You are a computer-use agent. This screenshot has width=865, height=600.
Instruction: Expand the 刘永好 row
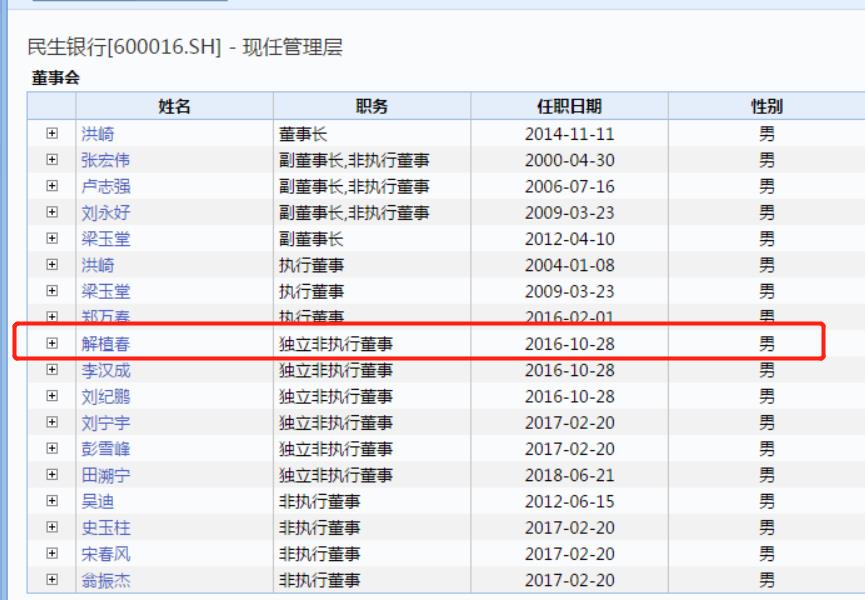pyautogui.click(x=52, y=212)
